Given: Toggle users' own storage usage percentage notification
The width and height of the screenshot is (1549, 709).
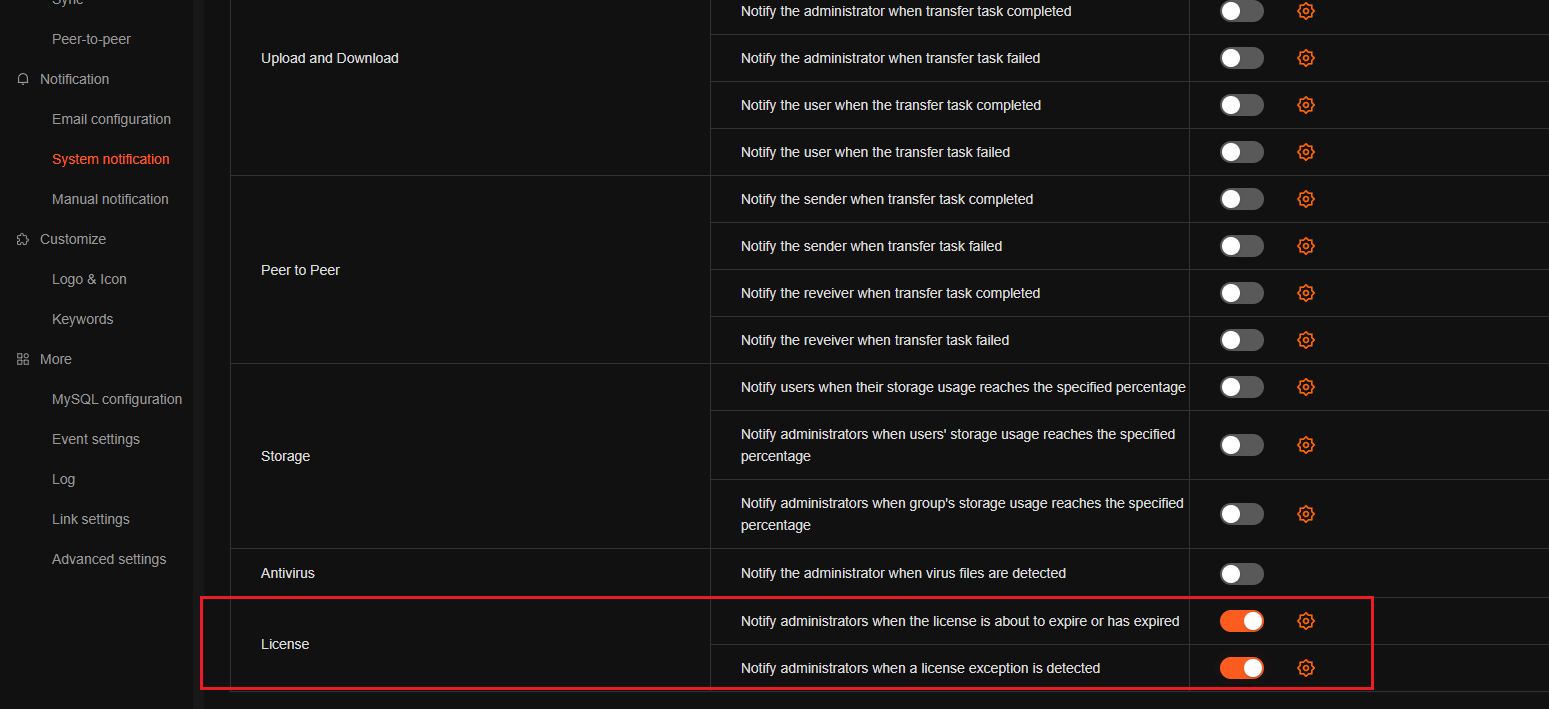Looking at the screenshot, I should point(1242,387).
